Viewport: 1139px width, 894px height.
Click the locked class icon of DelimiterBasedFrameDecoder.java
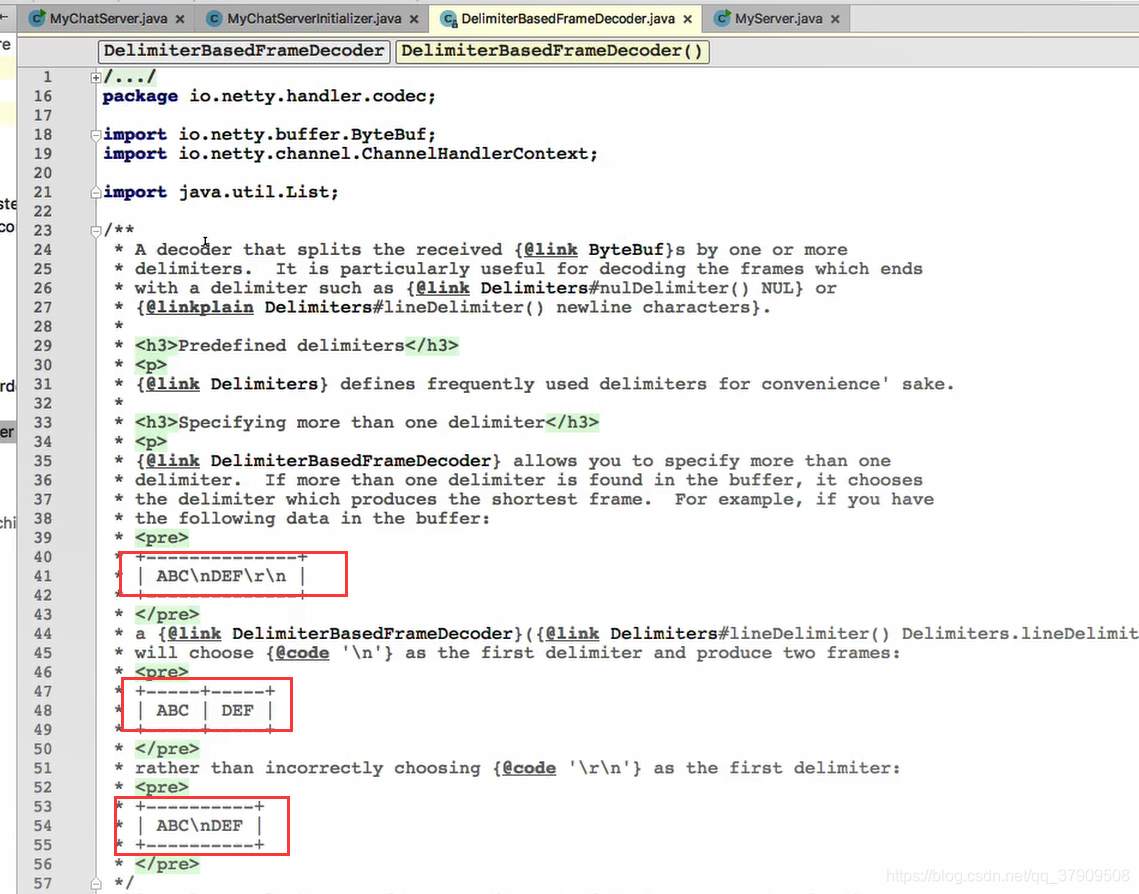click(x=449, y=19)
